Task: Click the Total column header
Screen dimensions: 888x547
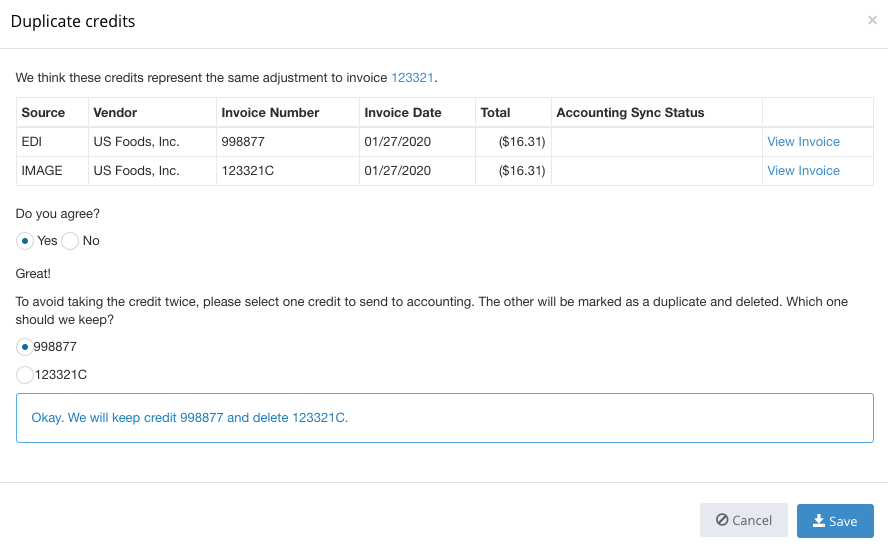Action: tap(495, 113)
